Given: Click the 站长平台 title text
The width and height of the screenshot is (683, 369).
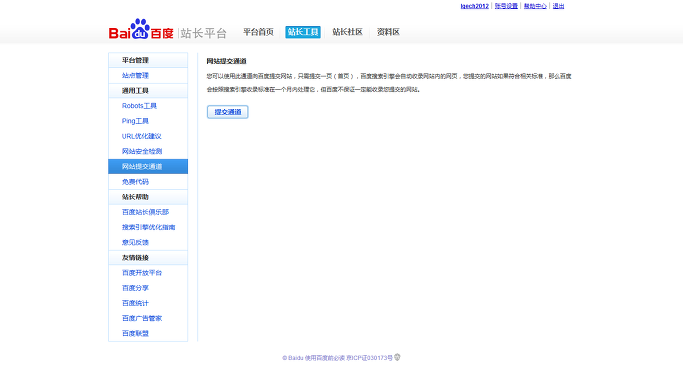Looking at the screenshot, I should 204,33.
